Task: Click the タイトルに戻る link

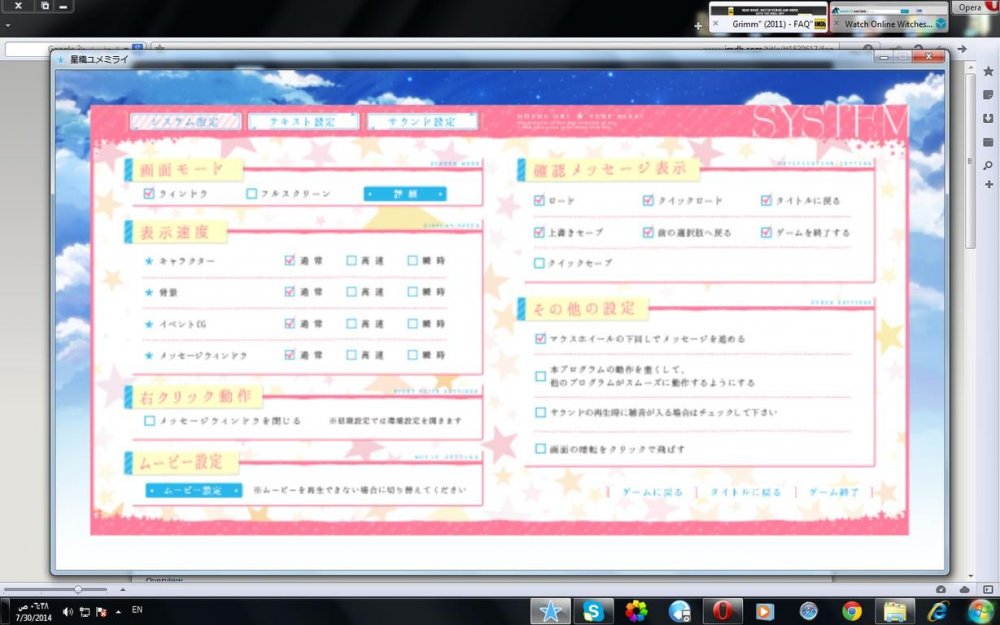Action: point(745,493)
